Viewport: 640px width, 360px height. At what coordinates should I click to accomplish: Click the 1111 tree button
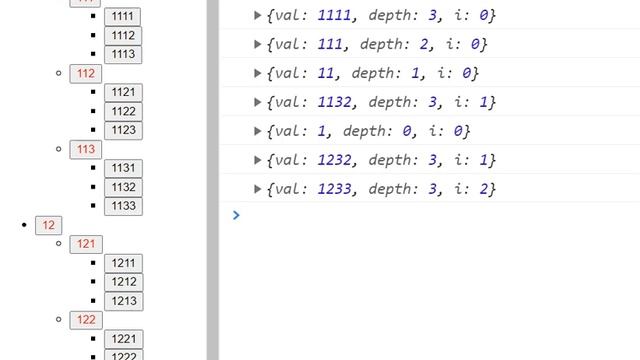point(122,17)
